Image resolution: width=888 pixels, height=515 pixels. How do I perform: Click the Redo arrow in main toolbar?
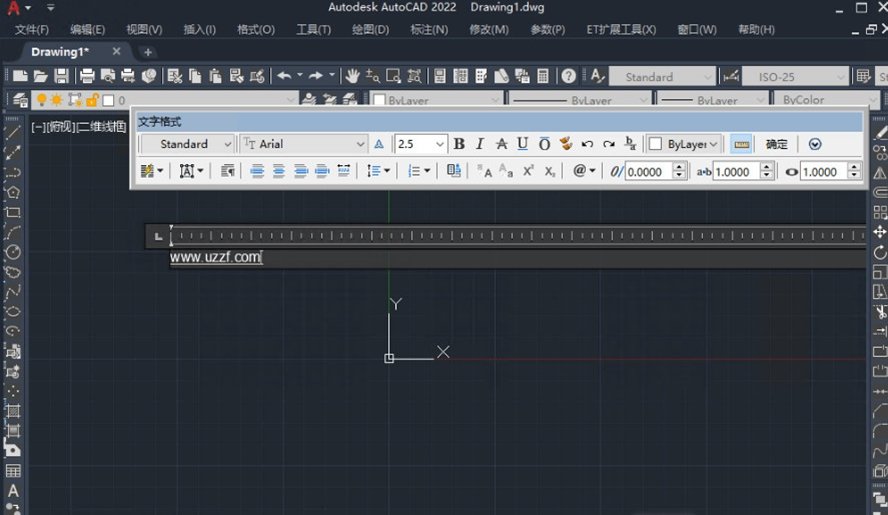point(316,75)
